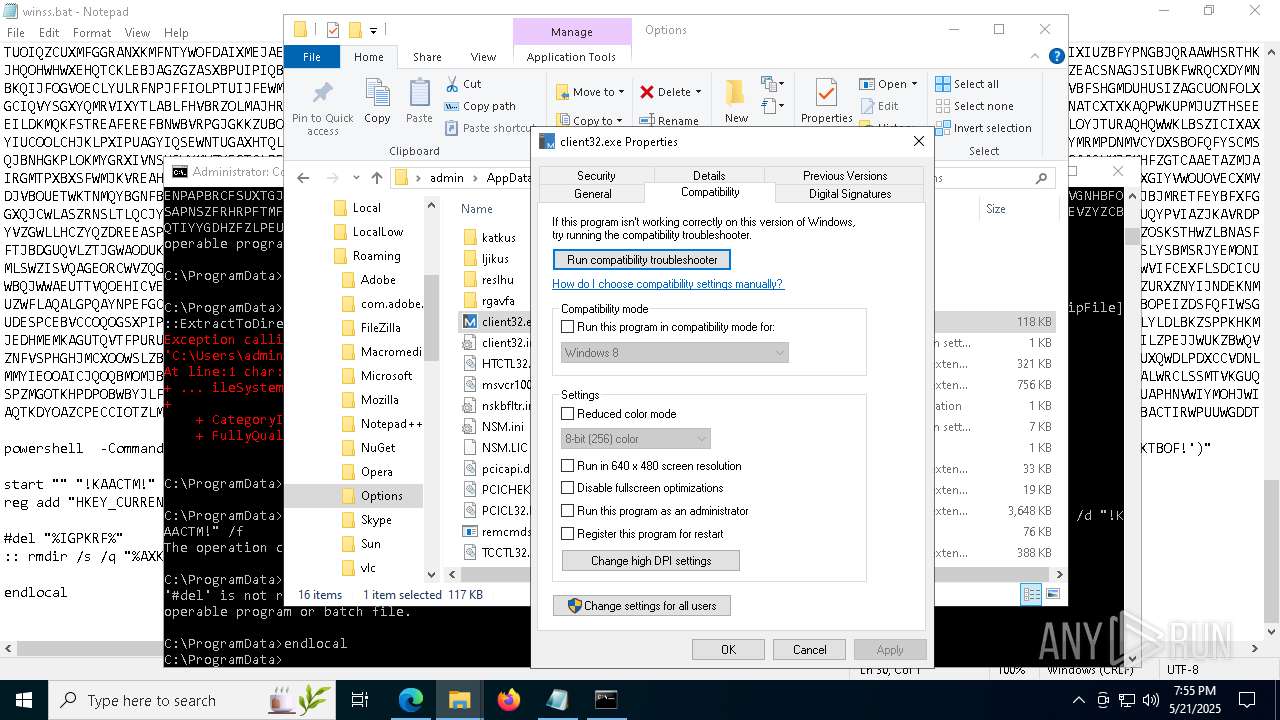1280x720 pixels.
Task: Click Run compatibility troubleshooter button
Action: (642, 260)
